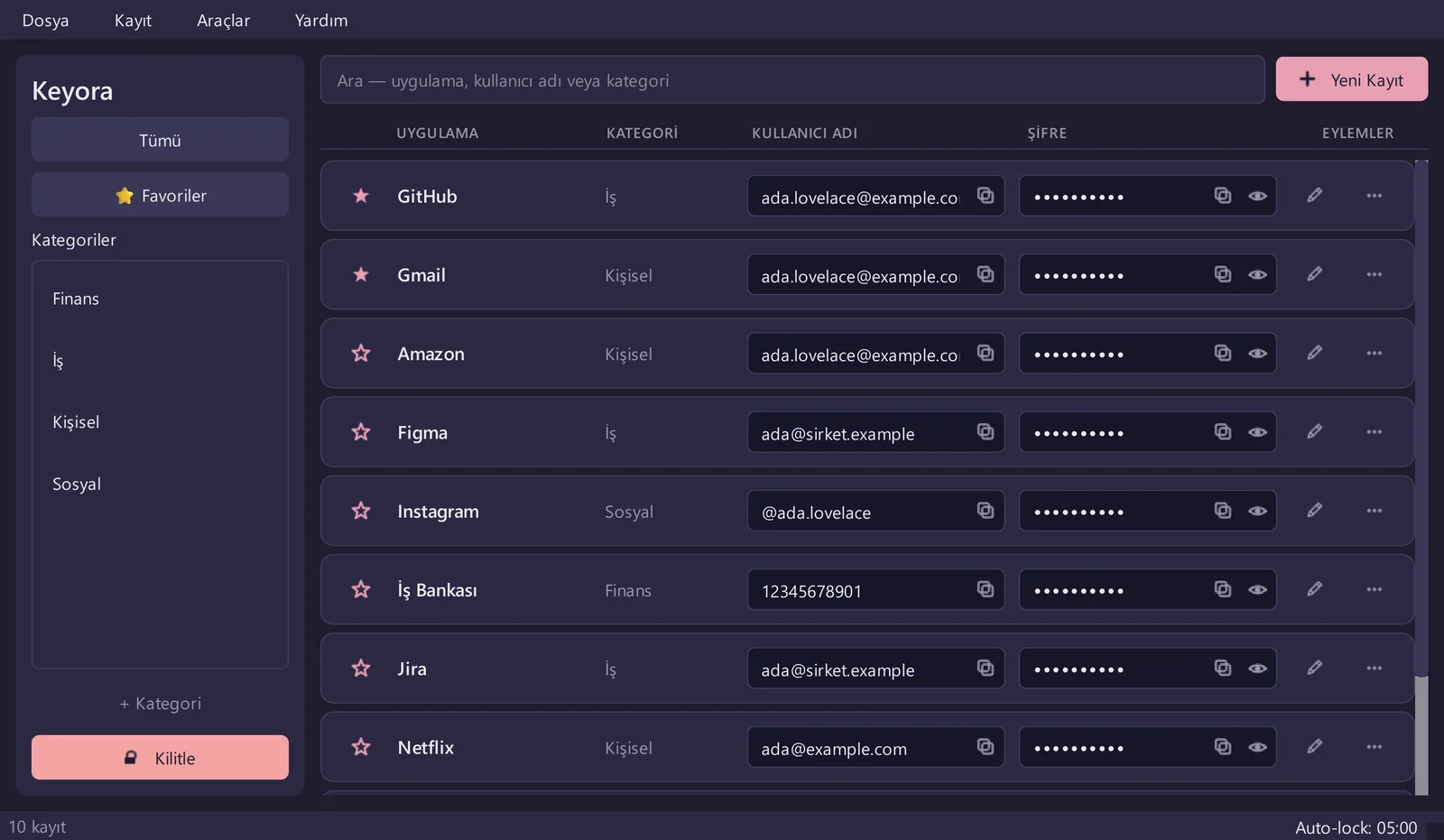Open more actions for Gmail
This screenshot has height=840, width=1444.
[x=1374, y=274]
